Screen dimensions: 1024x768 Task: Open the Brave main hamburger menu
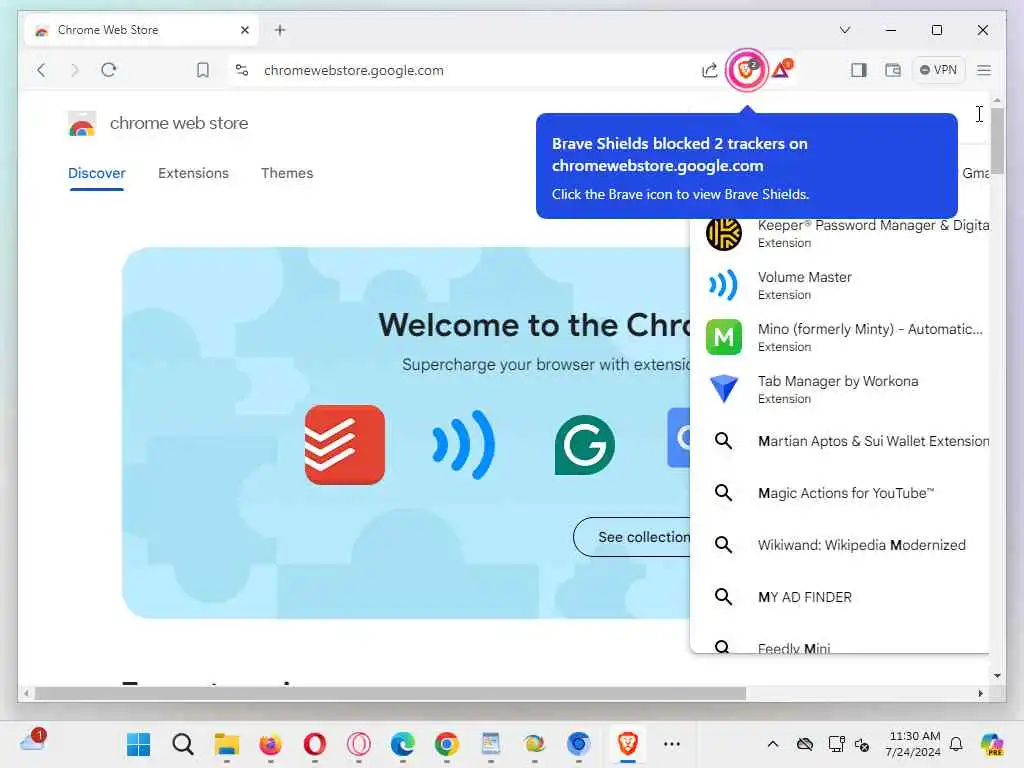pyautogui.click(x=984, y=70)
